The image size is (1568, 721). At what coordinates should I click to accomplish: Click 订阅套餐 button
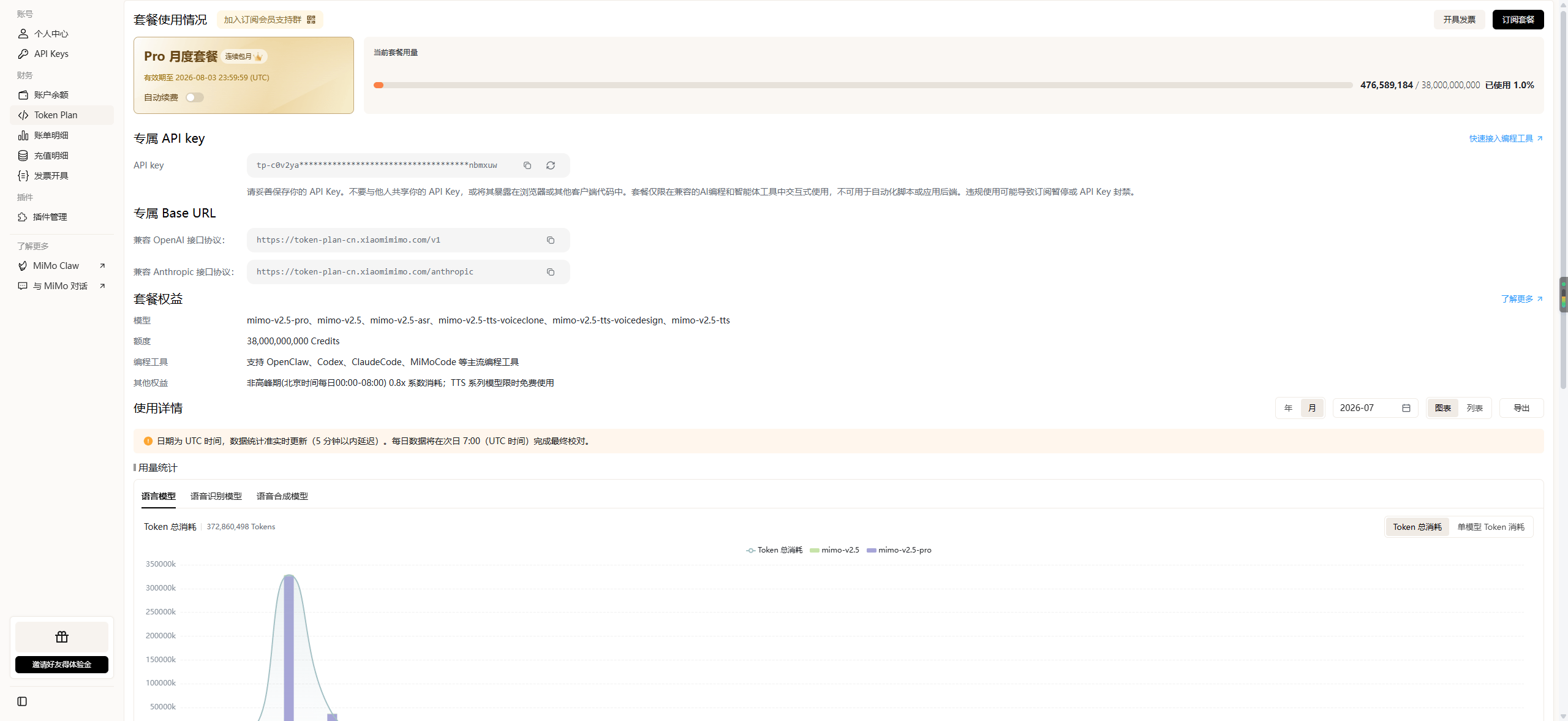1518,20
